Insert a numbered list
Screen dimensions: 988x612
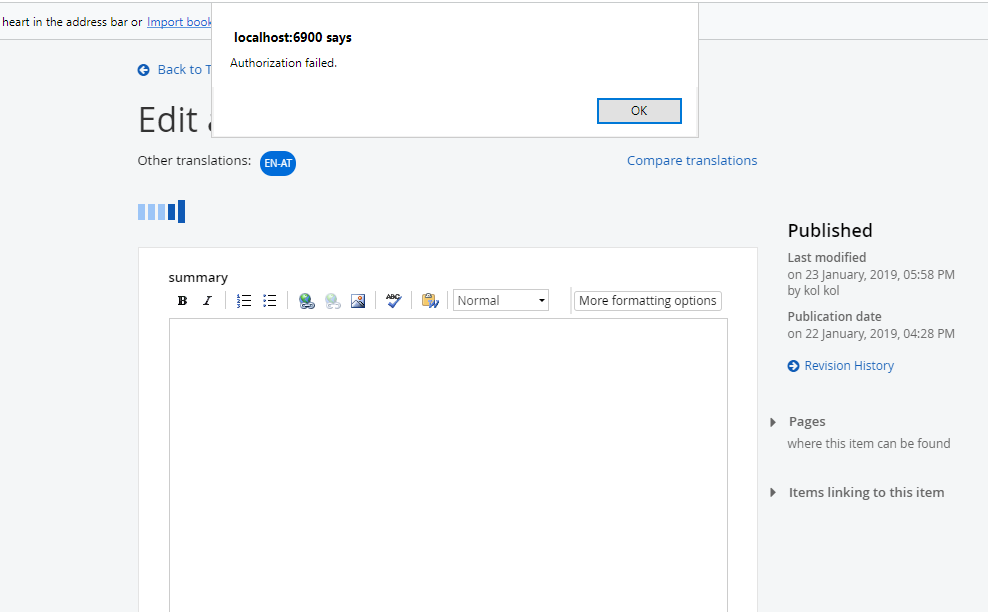[244, 301]
